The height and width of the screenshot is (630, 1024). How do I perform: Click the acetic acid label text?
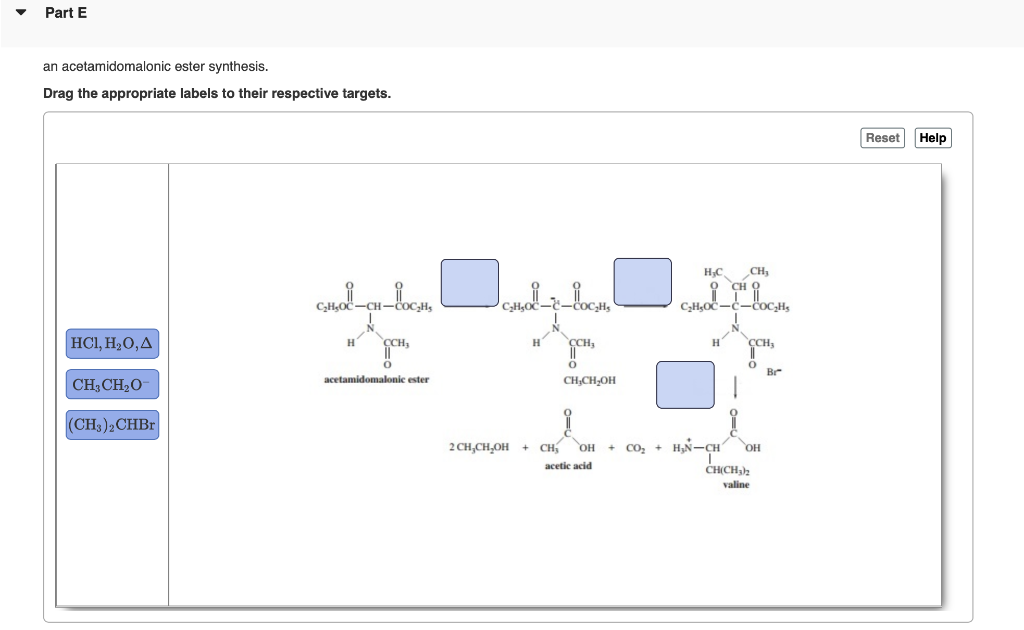(569, 465)
